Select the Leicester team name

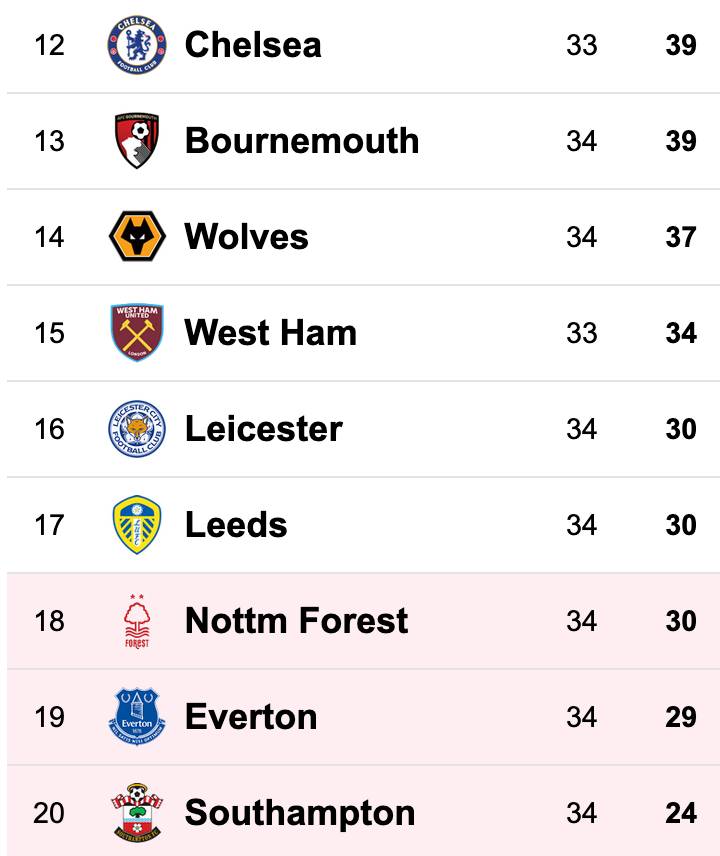pyautogui.click(x=264, y=429)
